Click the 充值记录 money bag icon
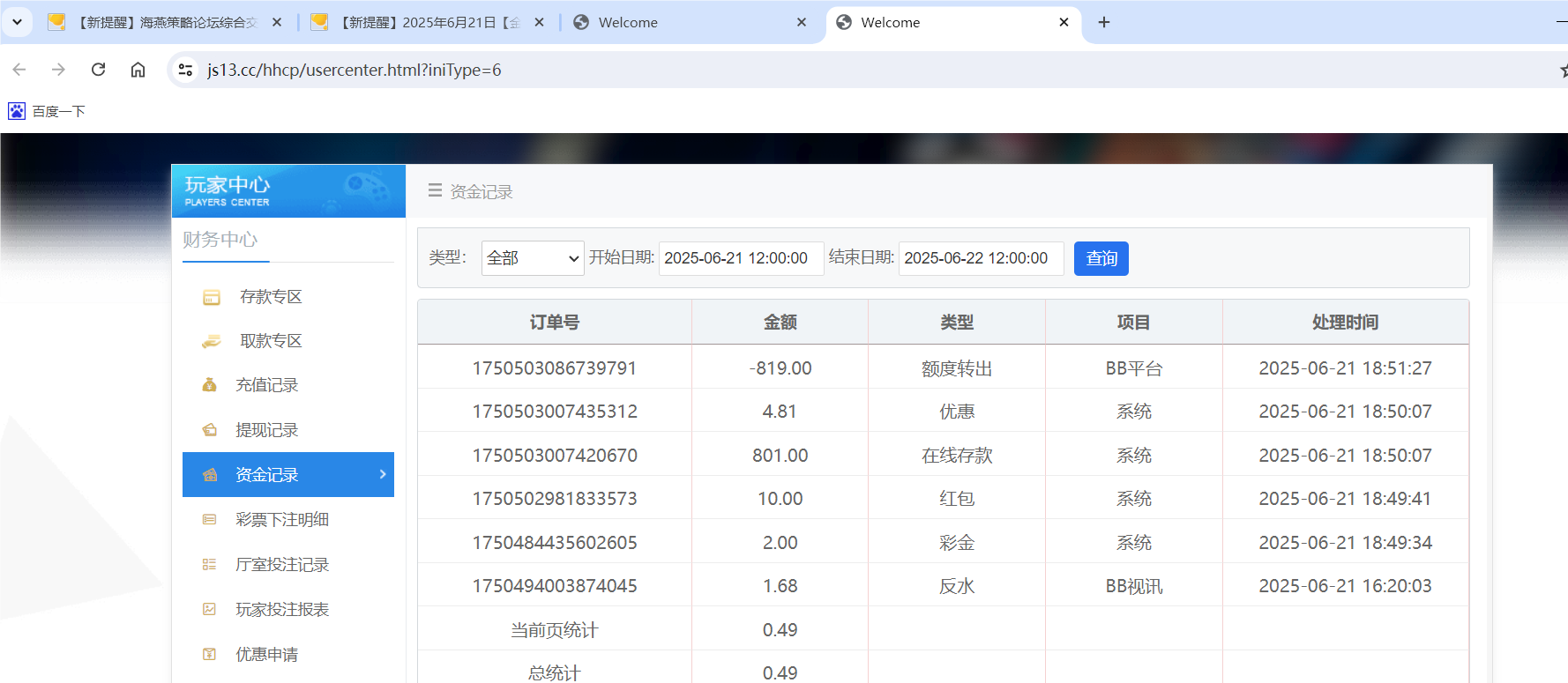Viewport: 1568px width, 683px height. pos(210,385)
